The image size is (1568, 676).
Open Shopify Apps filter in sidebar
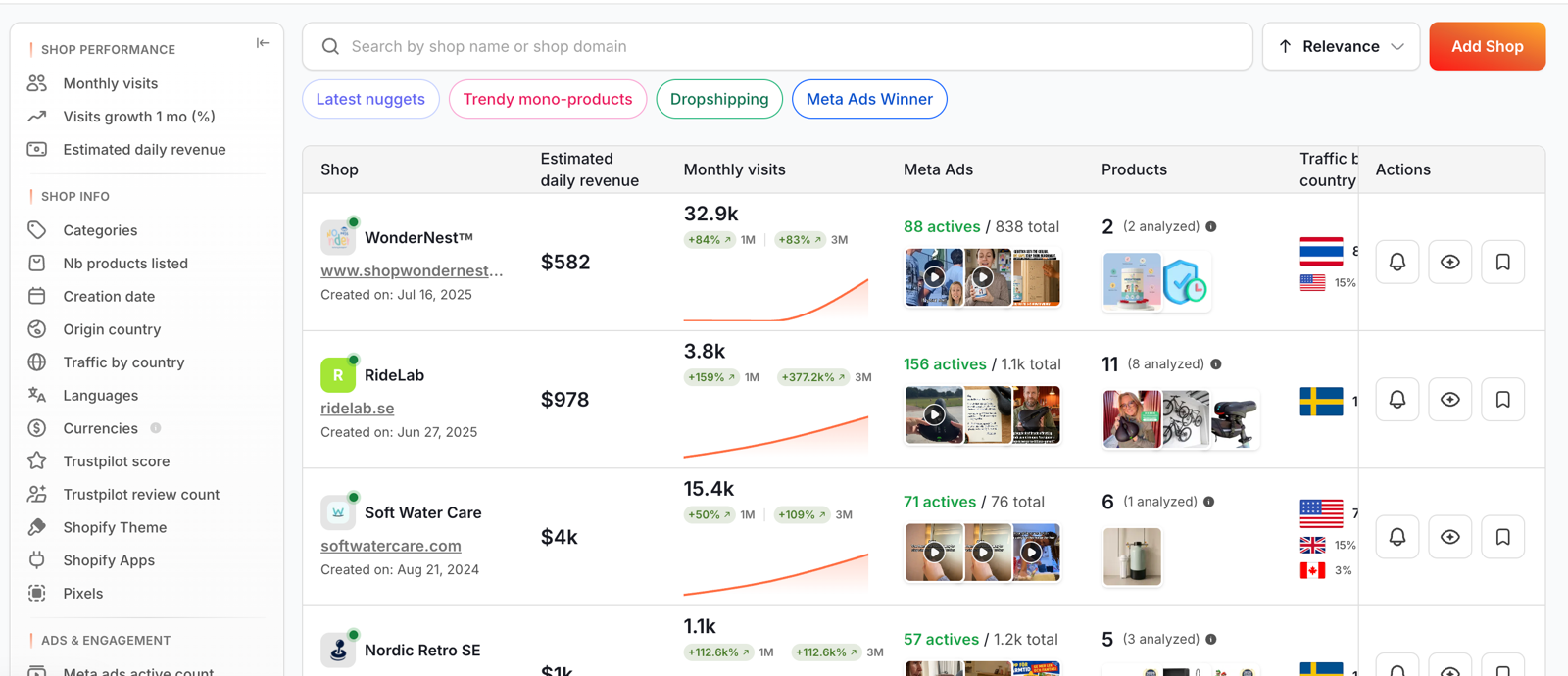coord(109,560)
